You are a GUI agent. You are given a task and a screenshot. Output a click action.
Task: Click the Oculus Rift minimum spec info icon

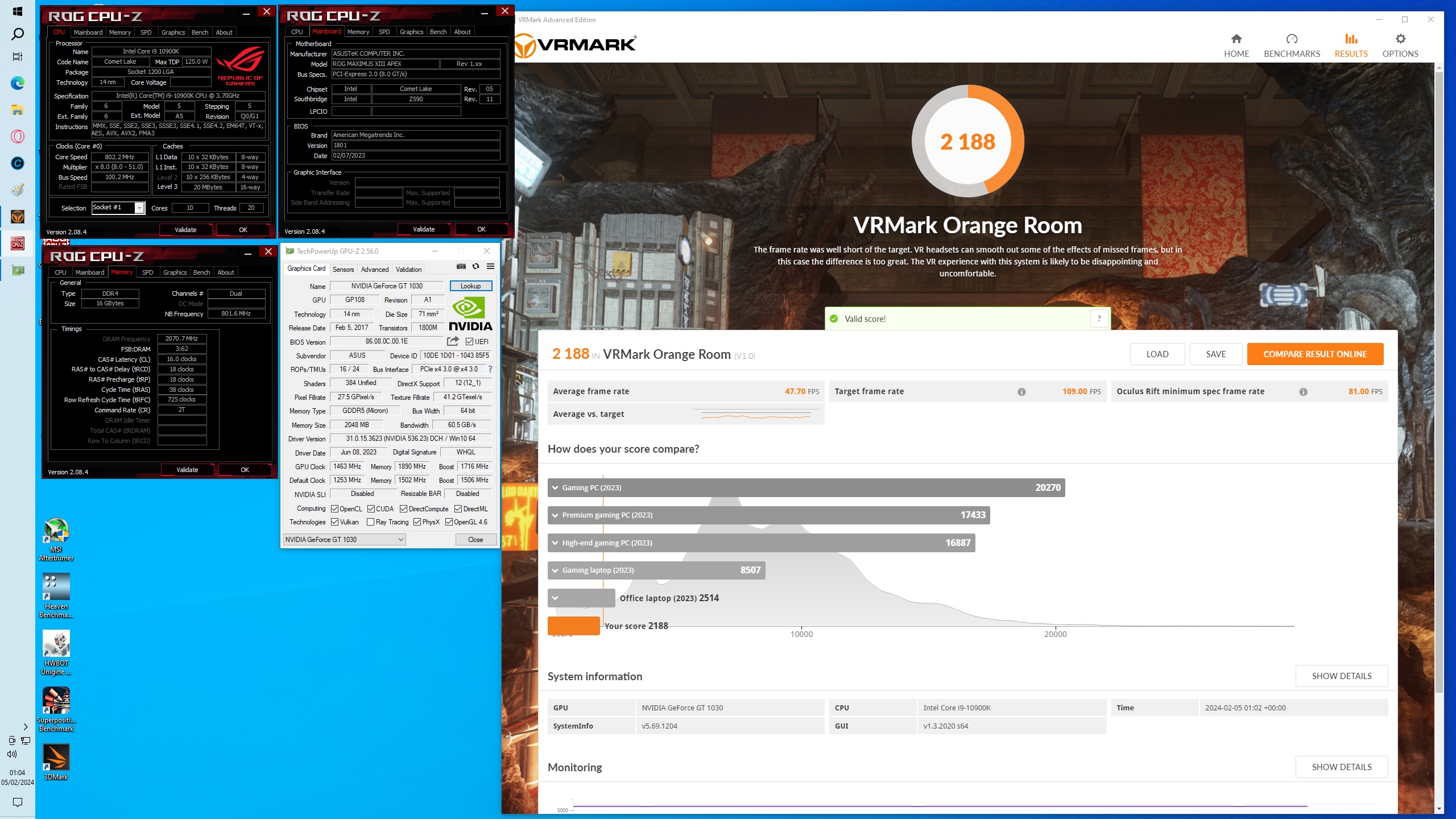click(1303, 392)
